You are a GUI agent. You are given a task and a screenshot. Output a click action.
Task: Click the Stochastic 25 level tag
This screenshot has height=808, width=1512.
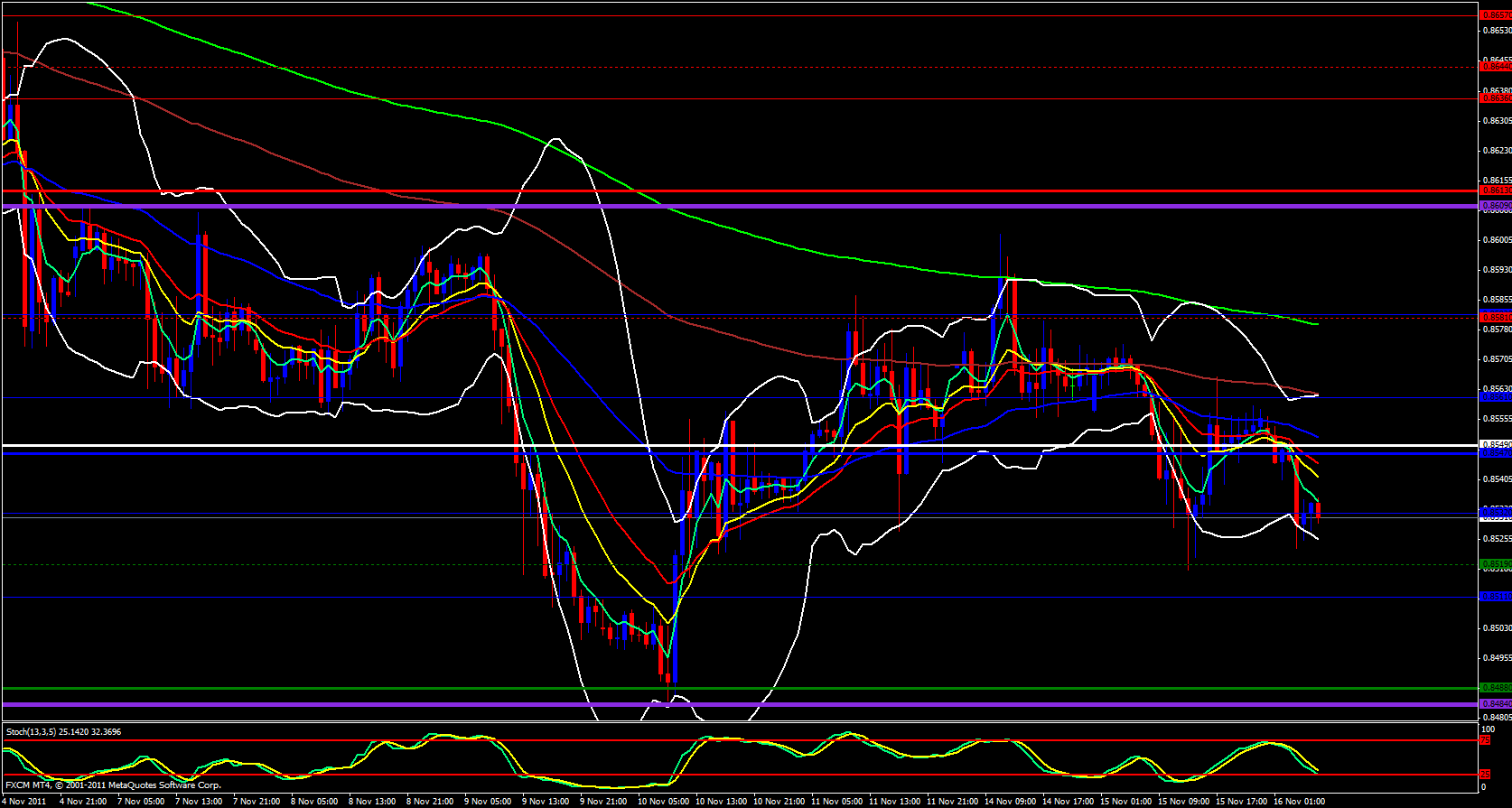click(1484, 775)
